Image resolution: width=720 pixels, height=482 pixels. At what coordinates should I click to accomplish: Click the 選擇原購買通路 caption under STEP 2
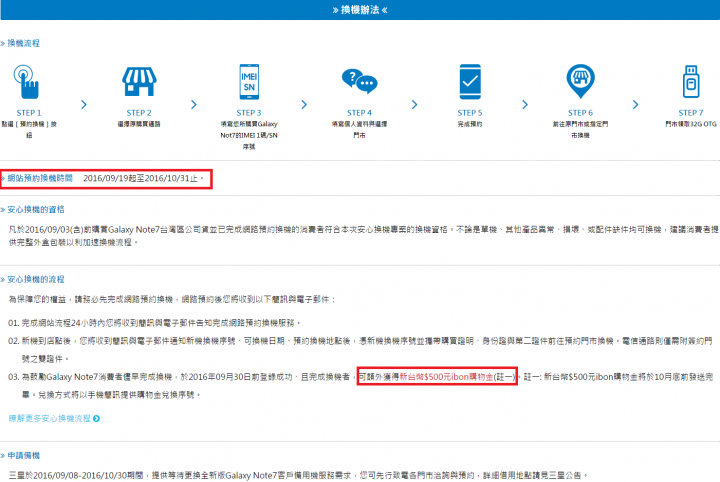(139, 124)
